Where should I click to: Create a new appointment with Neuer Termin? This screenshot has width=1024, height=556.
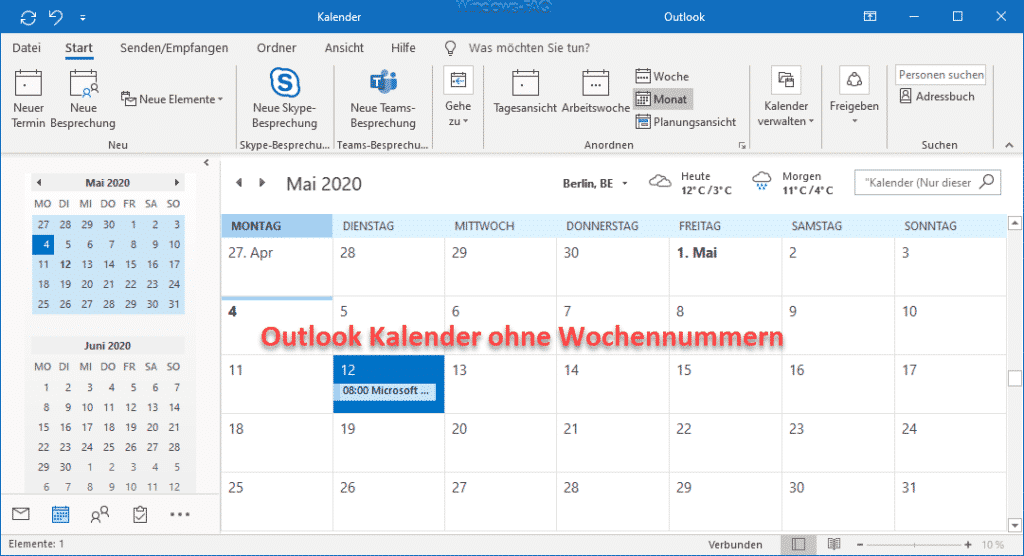[x=28, y=99]
